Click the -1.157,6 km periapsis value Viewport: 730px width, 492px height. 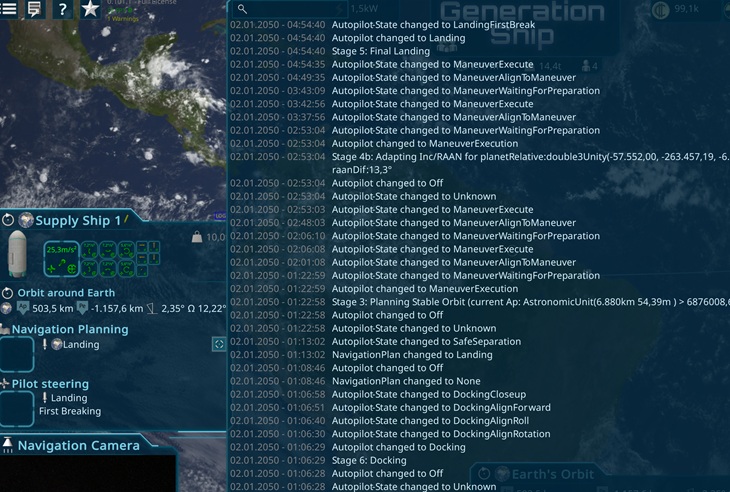[117, 308]
